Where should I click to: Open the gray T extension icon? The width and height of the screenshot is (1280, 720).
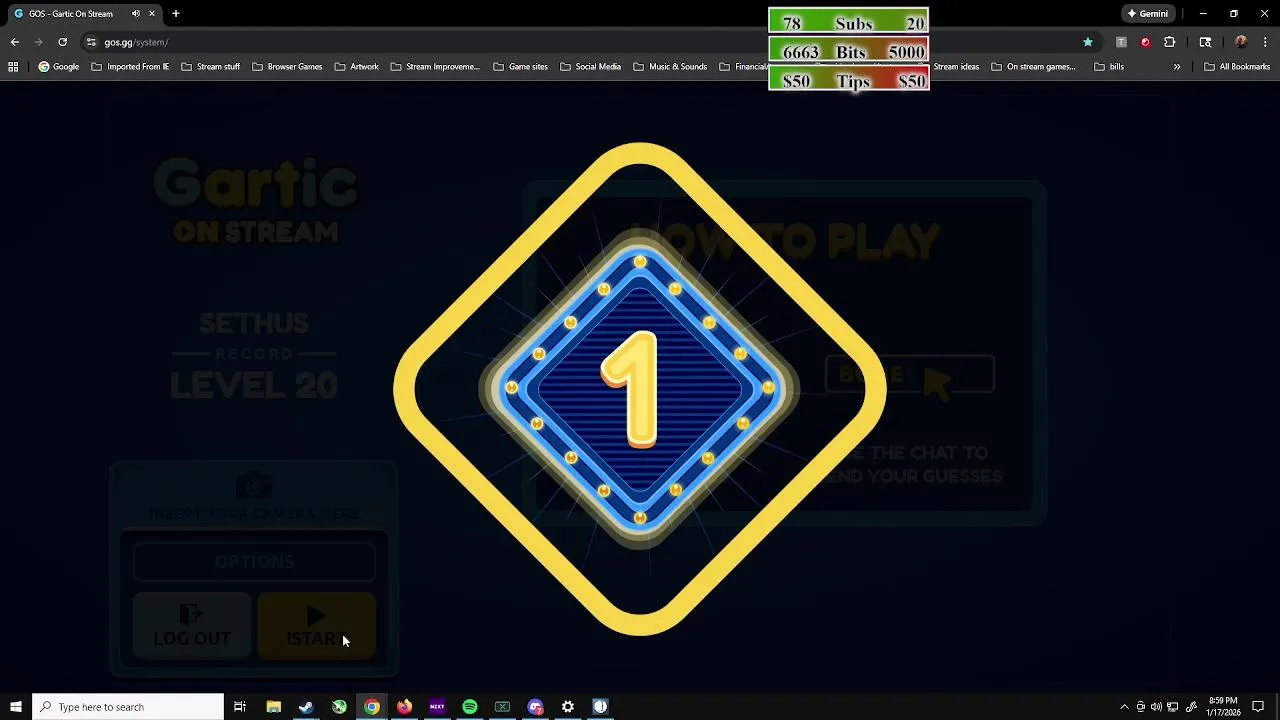[x=1121, y=42]
